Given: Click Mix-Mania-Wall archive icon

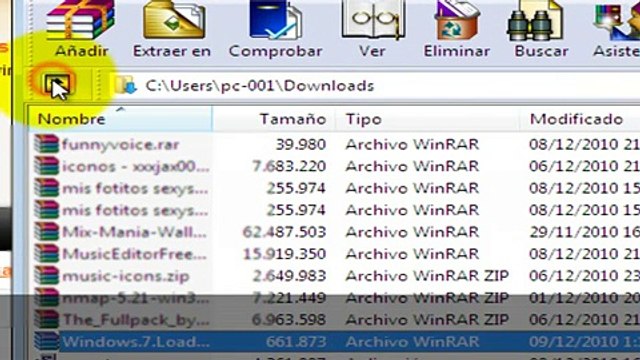Looking at the screenshot, I should pyautogui.click(x=46, y=232).
